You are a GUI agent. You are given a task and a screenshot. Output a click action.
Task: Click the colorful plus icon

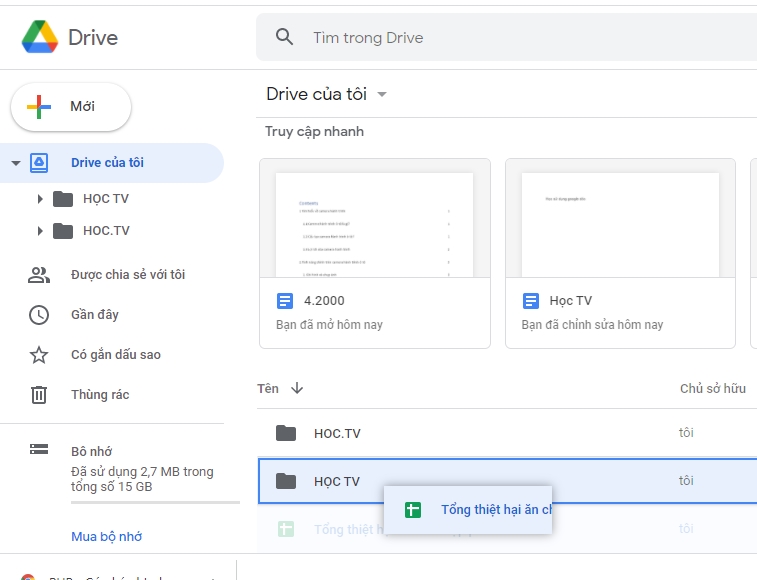tap(39, 107)
